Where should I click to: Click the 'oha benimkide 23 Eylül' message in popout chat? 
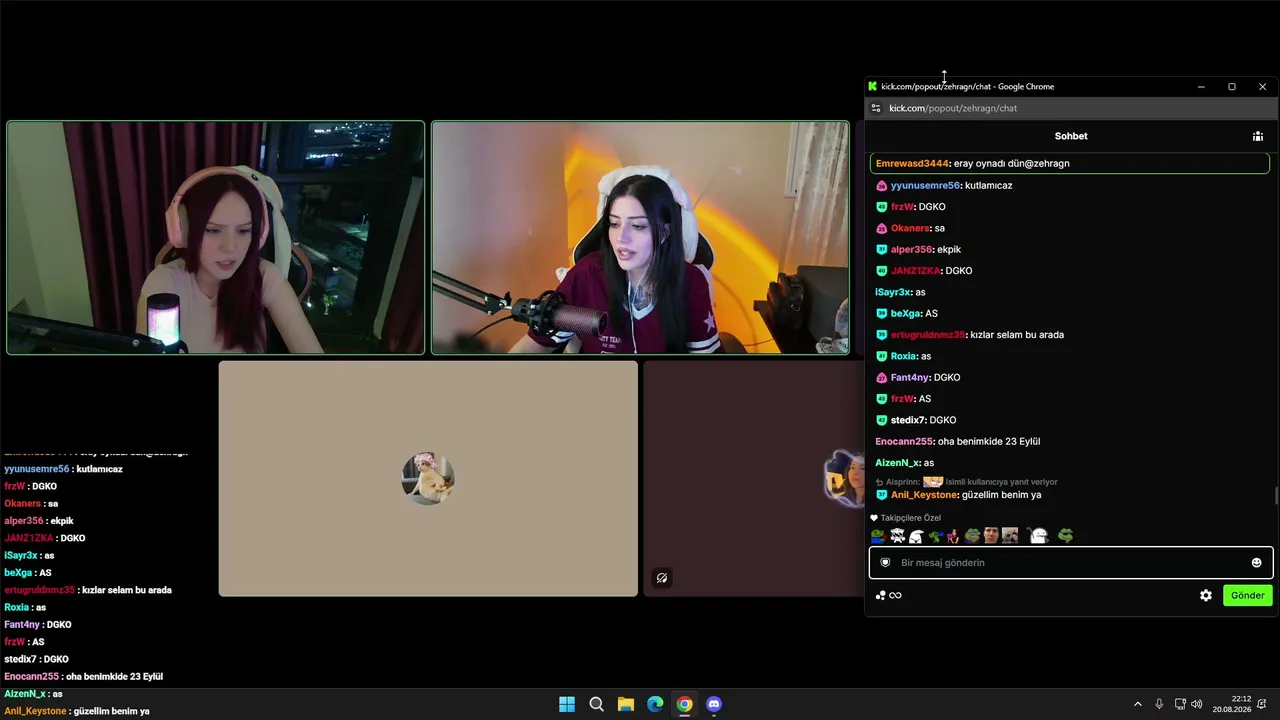(x=989, y=442)
